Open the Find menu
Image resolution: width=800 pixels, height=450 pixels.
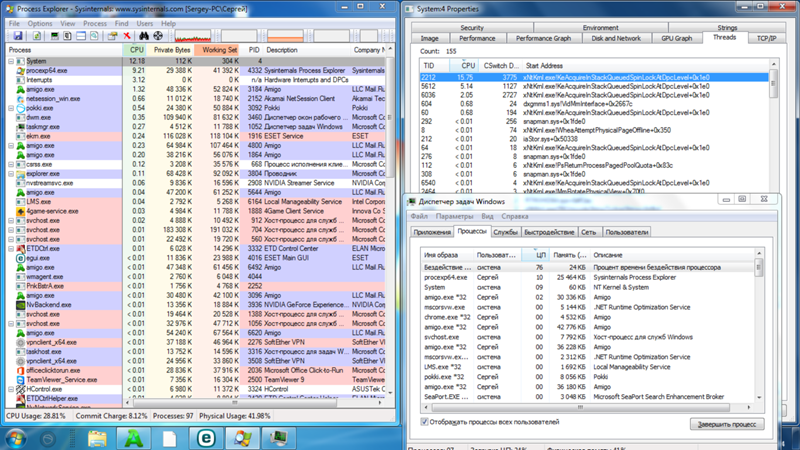(121, 23)
